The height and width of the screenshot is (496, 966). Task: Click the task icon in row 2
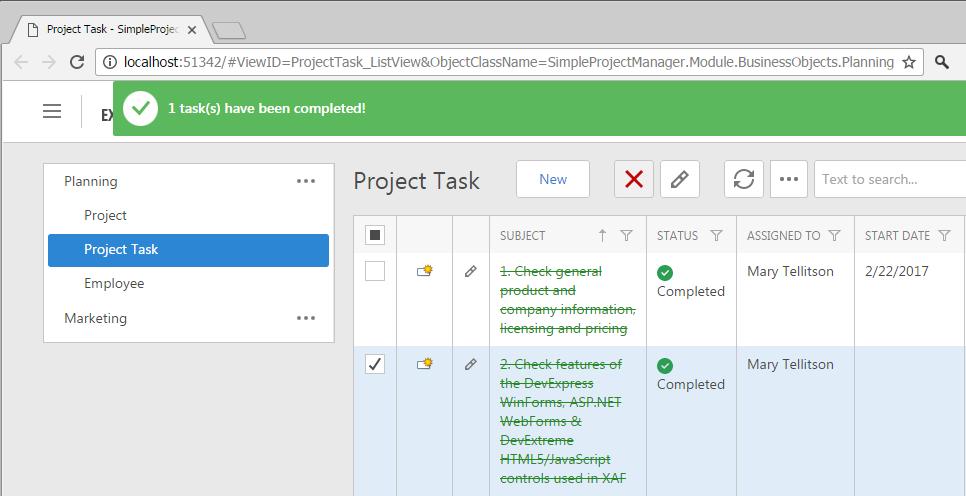424,364
